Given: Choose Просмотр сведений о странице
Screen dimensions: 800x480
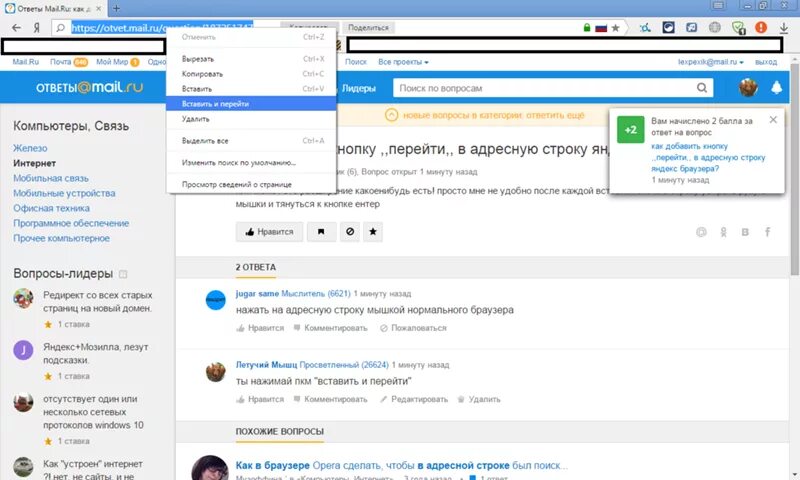Looking at the screenshot, I should click(x=251, y=184).
